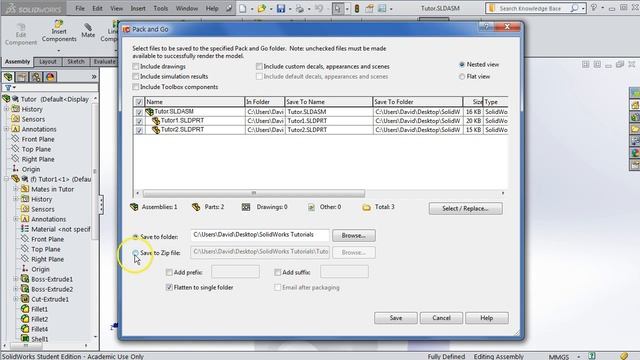Click the filter funnel icon in tree
The height and width of the screenshot is (360, 640).
(8, 87)
